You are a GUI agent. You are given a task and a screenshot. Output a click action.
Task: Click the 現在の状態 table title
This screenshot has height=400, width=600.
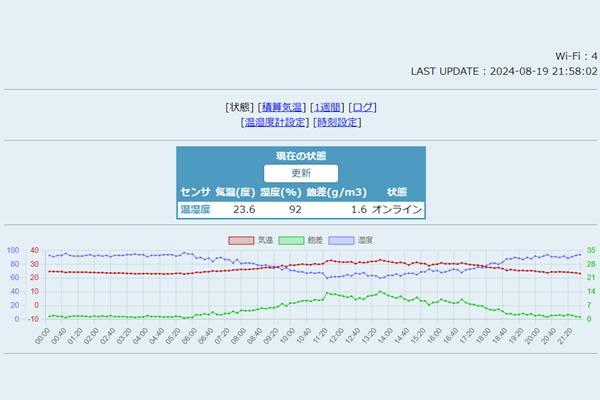(300, 156)
